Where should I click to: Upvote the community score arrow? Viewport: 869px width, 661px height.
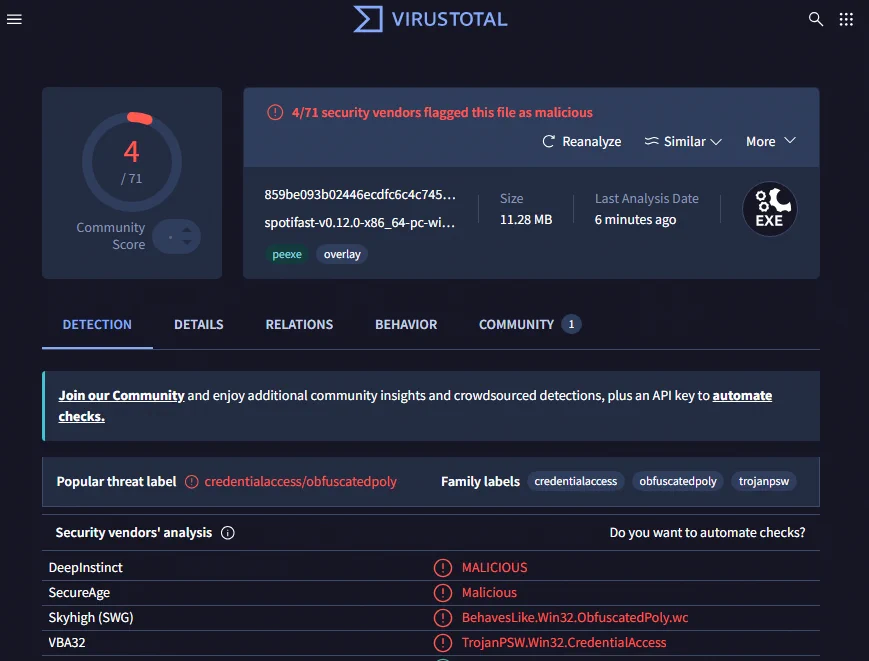(187, 229)
